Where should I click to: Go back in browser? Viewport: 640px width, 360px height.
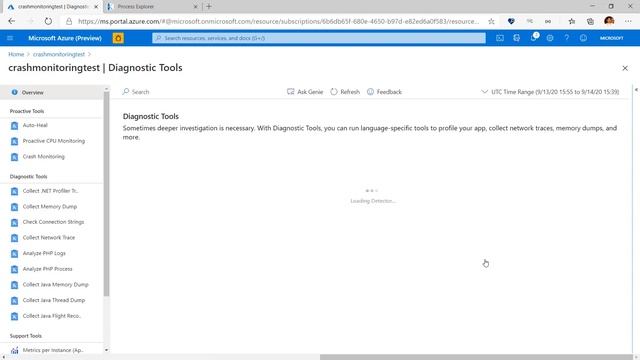[11, 21]
